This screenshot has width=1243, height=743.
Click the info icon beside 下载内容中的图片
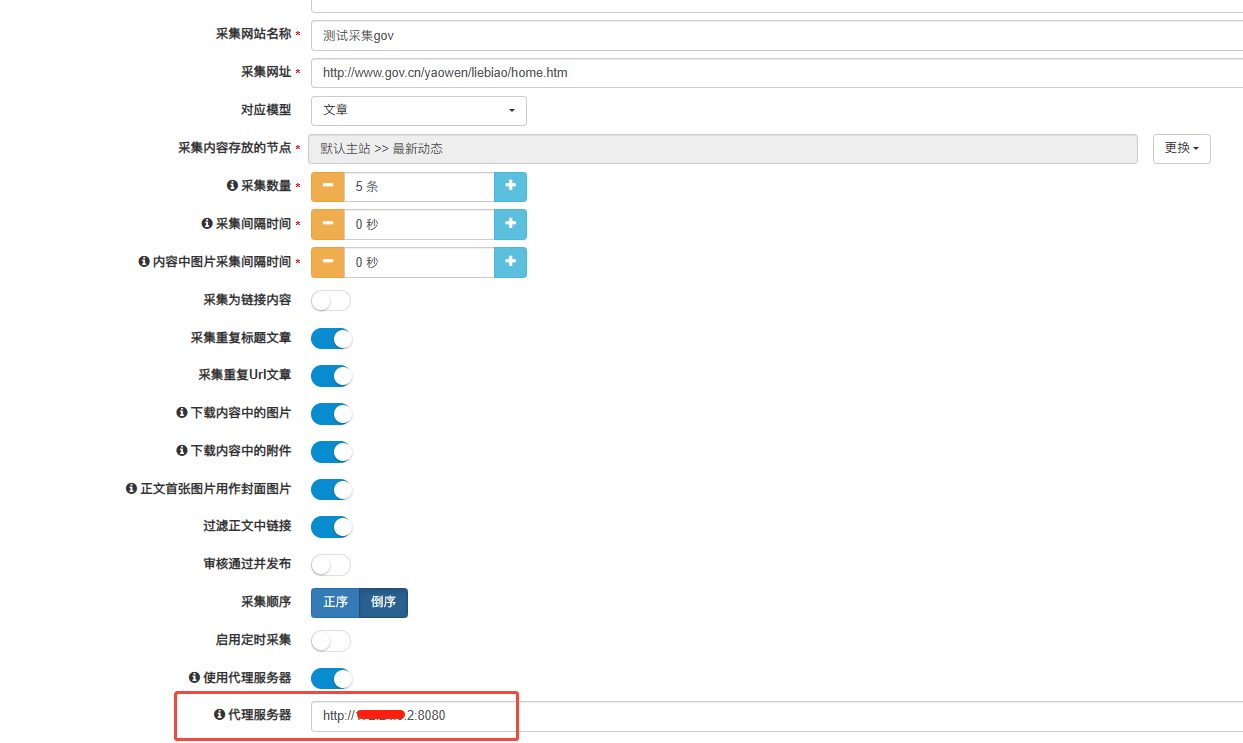[x=182, y=413]
